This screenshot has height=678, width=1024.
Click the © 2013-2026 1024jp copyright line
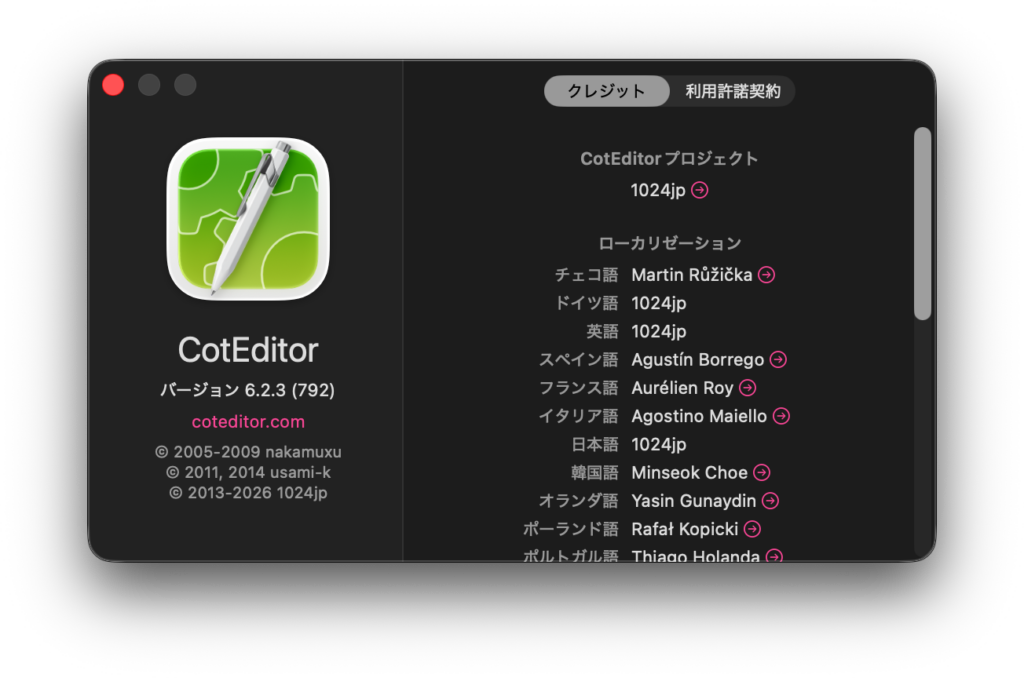(248, 492)
